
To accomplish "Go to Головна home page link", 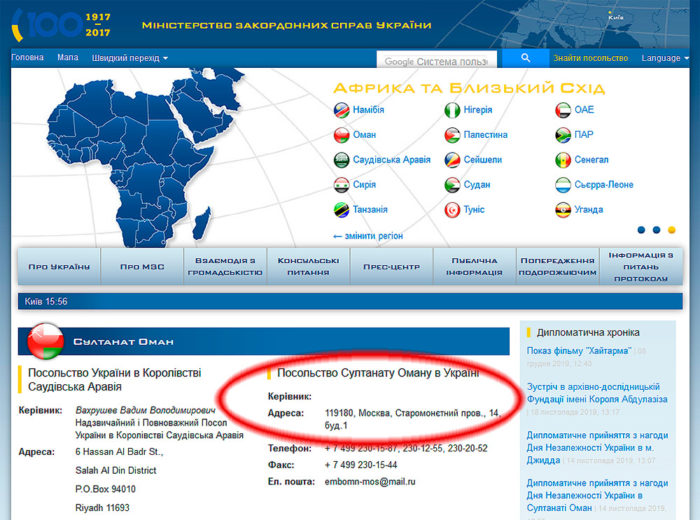I will [27, 58].
